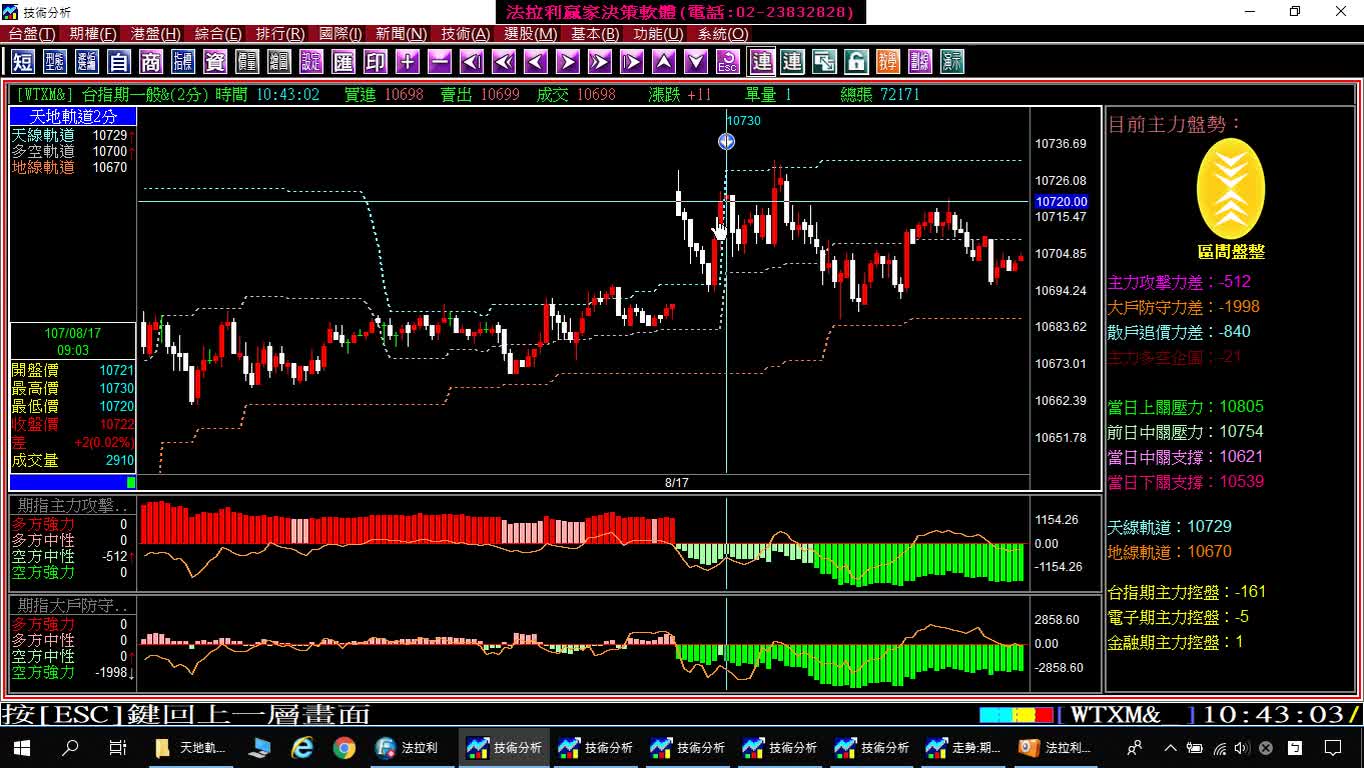Click the up triangle toolbar button
The image size is (1364, 768).
(664, 62)
